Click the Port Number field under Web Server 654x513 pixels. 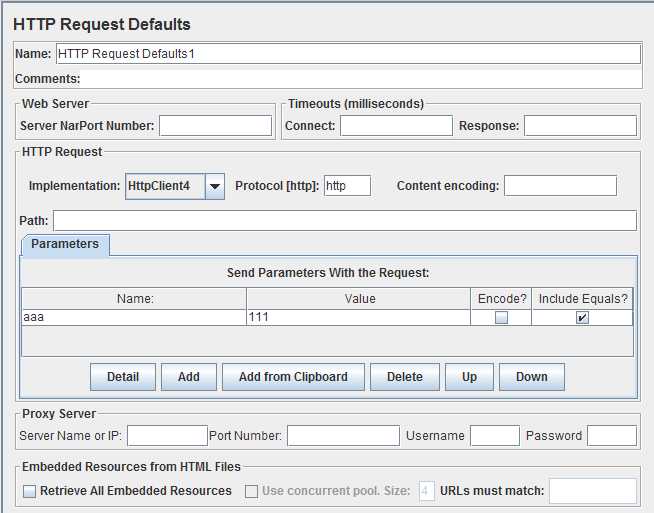215,126
